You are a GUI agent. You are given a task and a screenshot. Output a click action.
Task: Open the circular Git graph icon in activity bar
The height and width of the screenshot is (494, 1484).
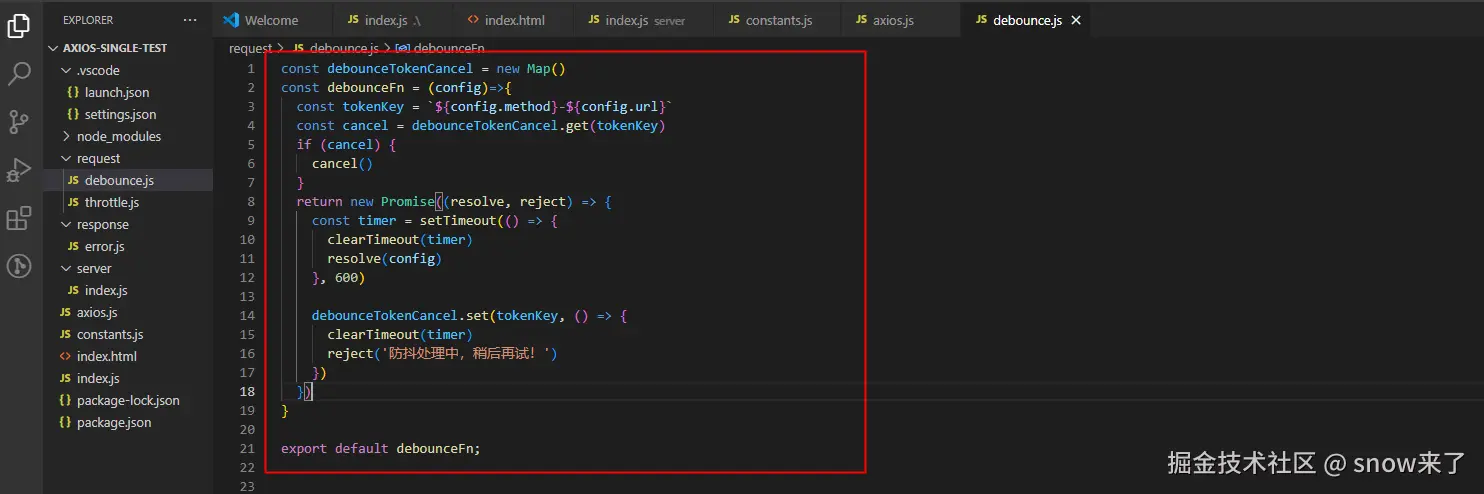19,266
